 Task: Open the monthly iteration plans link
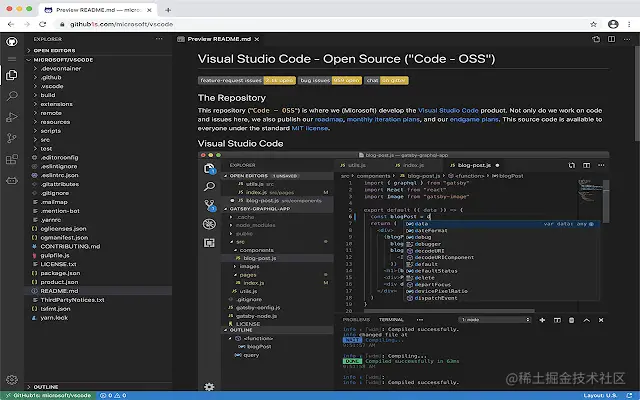coord(383,120)
